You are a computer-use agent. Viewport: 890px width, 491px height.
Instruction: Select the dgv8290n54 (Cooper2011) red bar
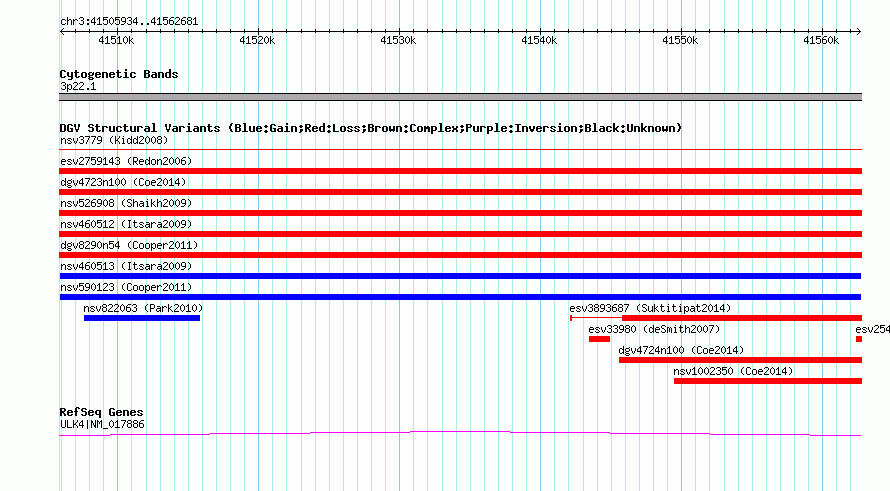[x=460, y=255]
